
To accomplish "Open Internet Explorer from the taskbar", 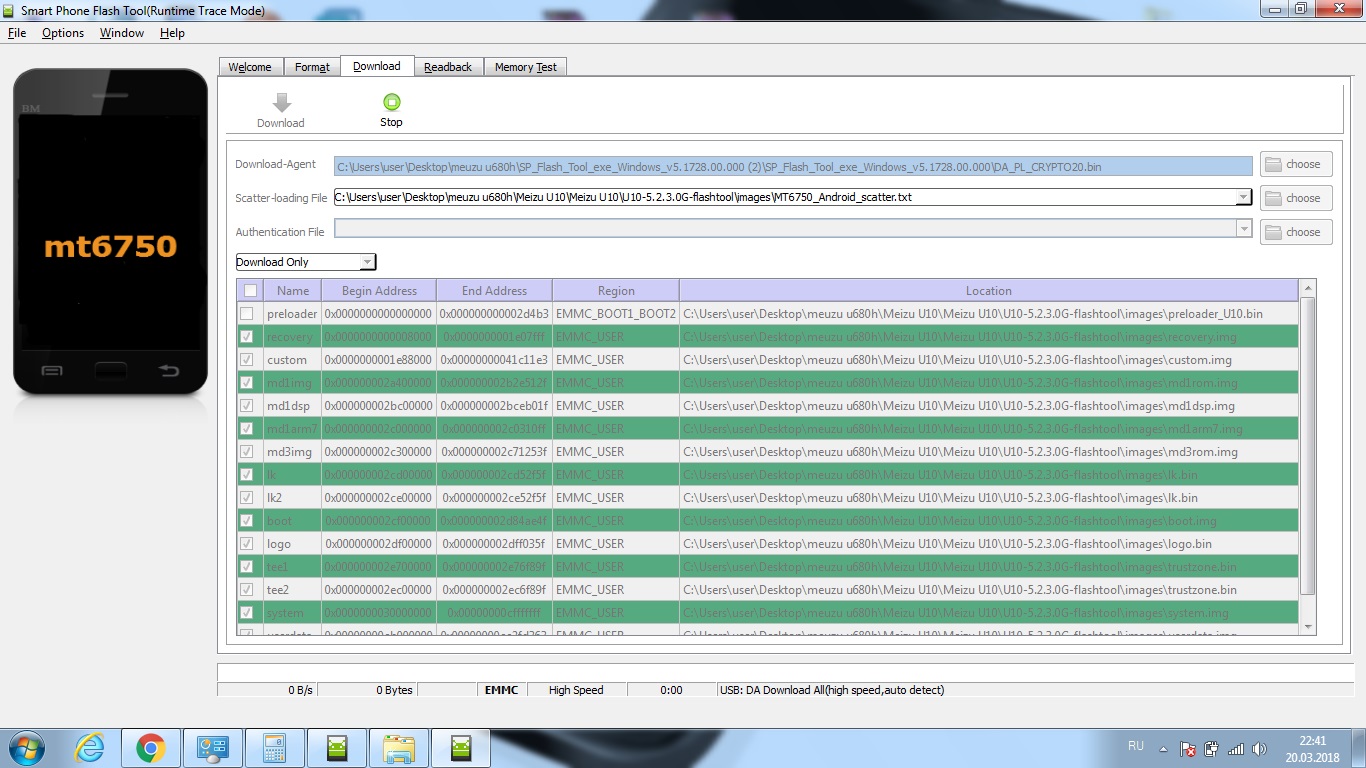I will [89, 748].
